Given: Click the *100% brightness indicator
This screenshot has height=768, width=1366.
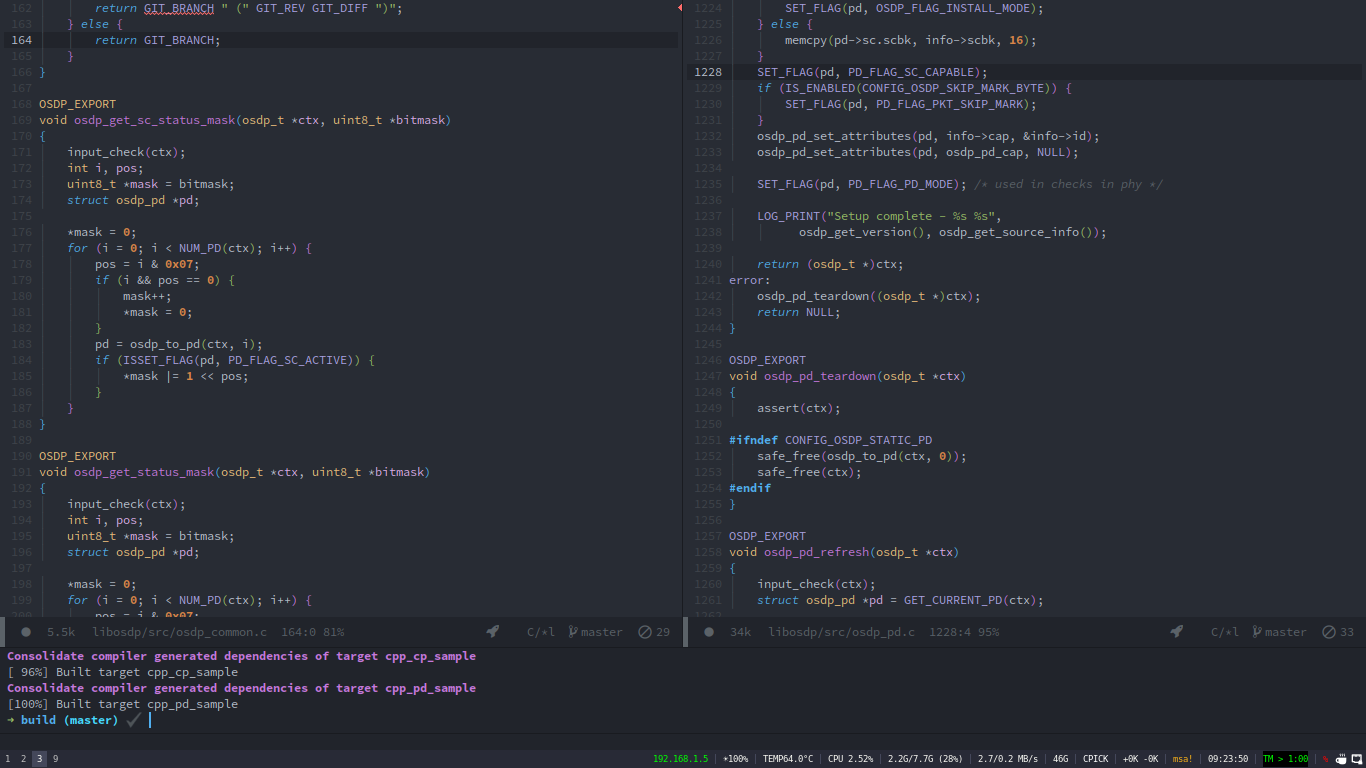Looking at the screenshot, I should pyautogui.click(x=735, y=759).
